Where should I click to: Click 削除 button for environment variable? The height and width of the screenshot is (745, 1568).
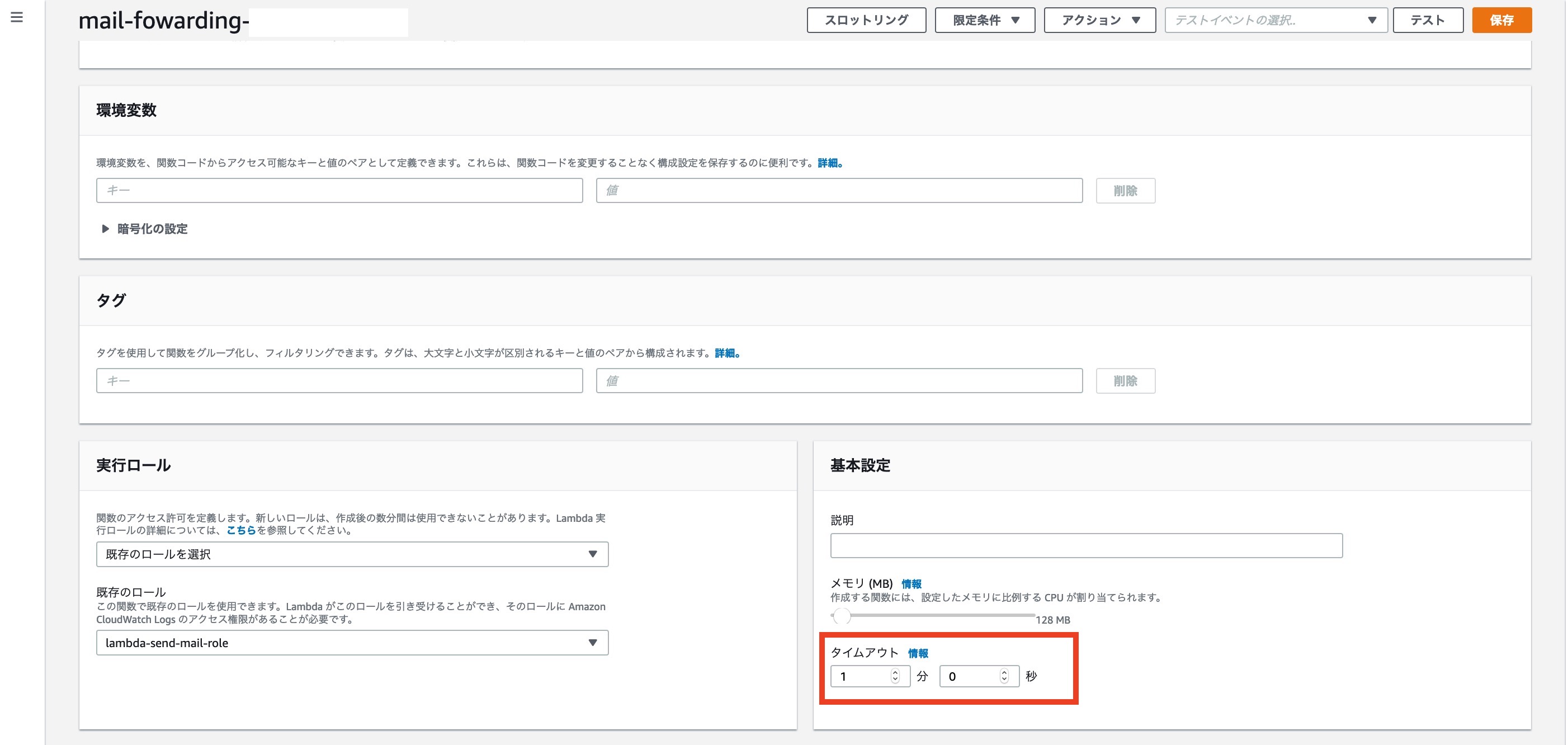pos(1125,191)
